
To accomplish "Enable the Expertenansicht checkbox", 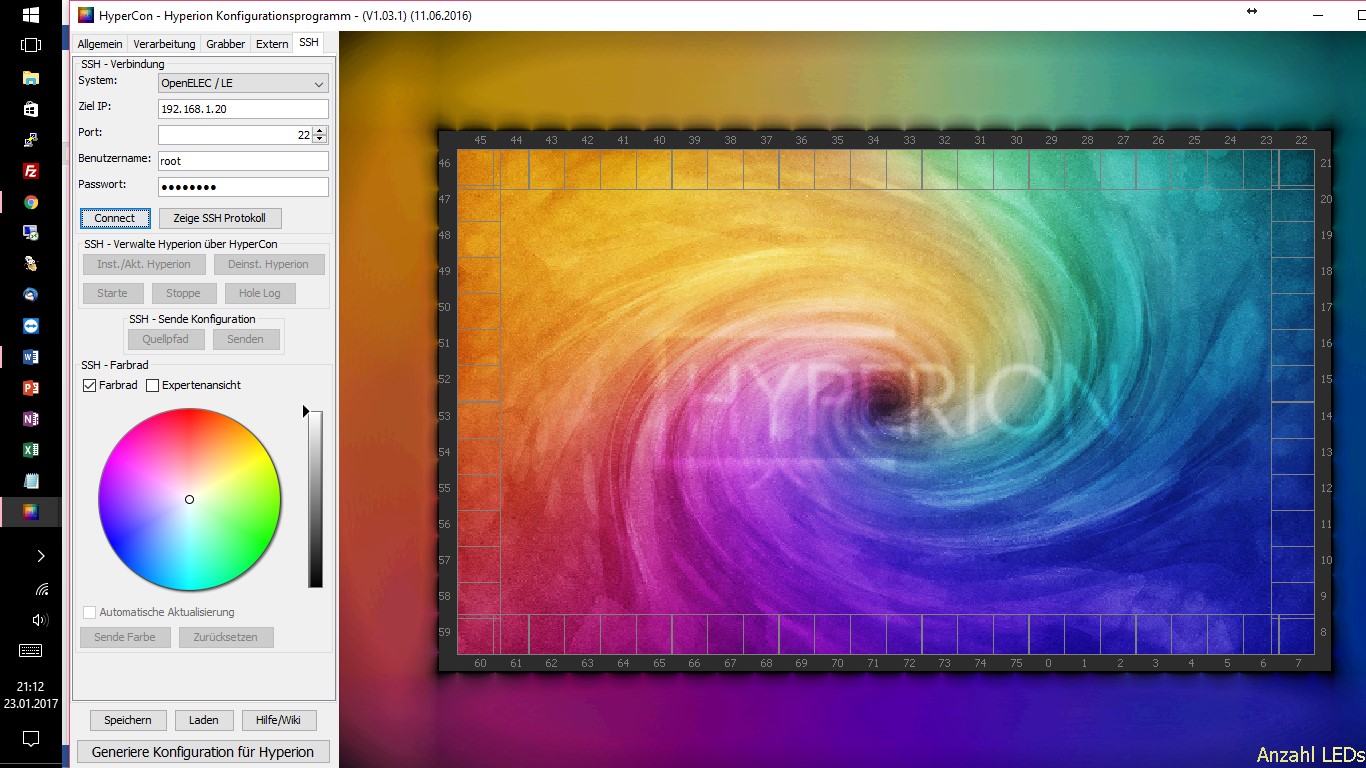I will (153, 385).
